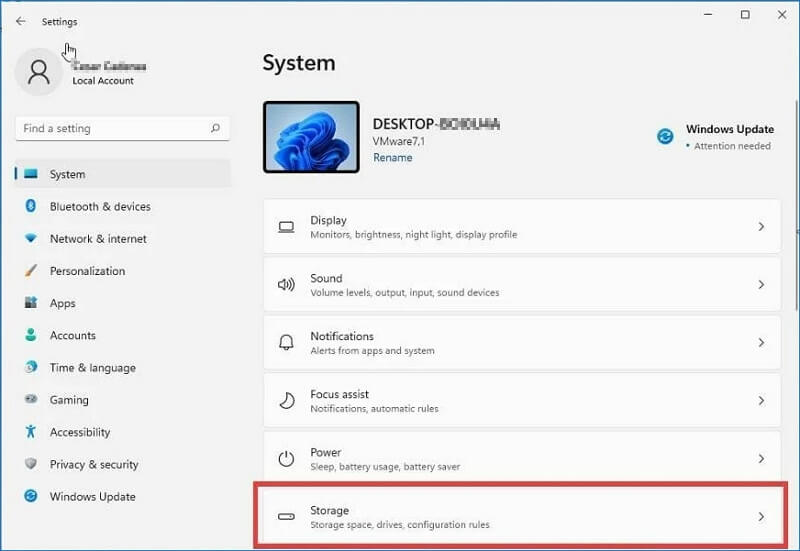The height and width of the screenshot is (551, 800).
Task: Open the Accounts section
Action: [123, 335]
